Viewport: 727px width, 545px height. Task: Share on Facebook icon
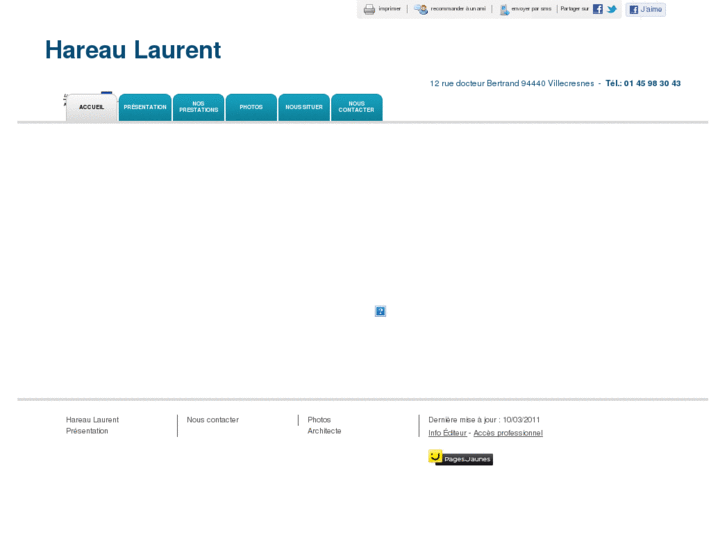598,9
